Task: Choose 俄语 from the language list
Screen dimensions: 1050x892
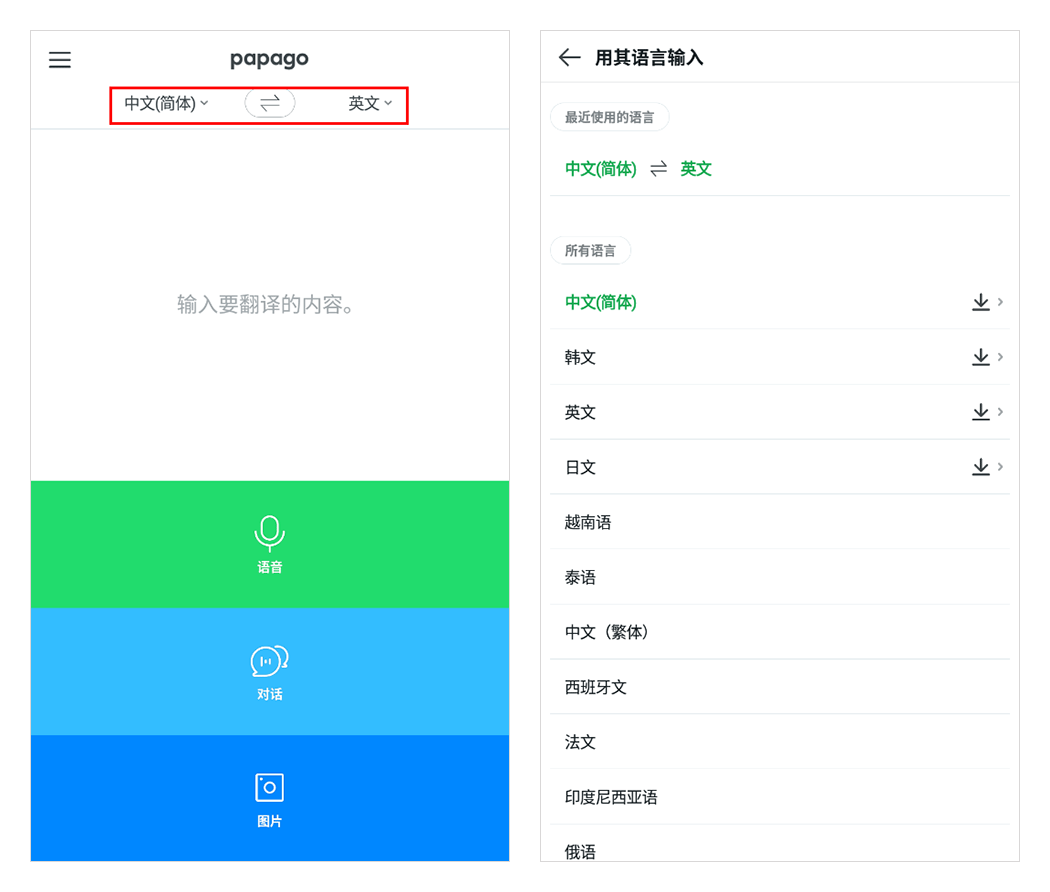Action: pyautogui.click(x=779, y=844)
